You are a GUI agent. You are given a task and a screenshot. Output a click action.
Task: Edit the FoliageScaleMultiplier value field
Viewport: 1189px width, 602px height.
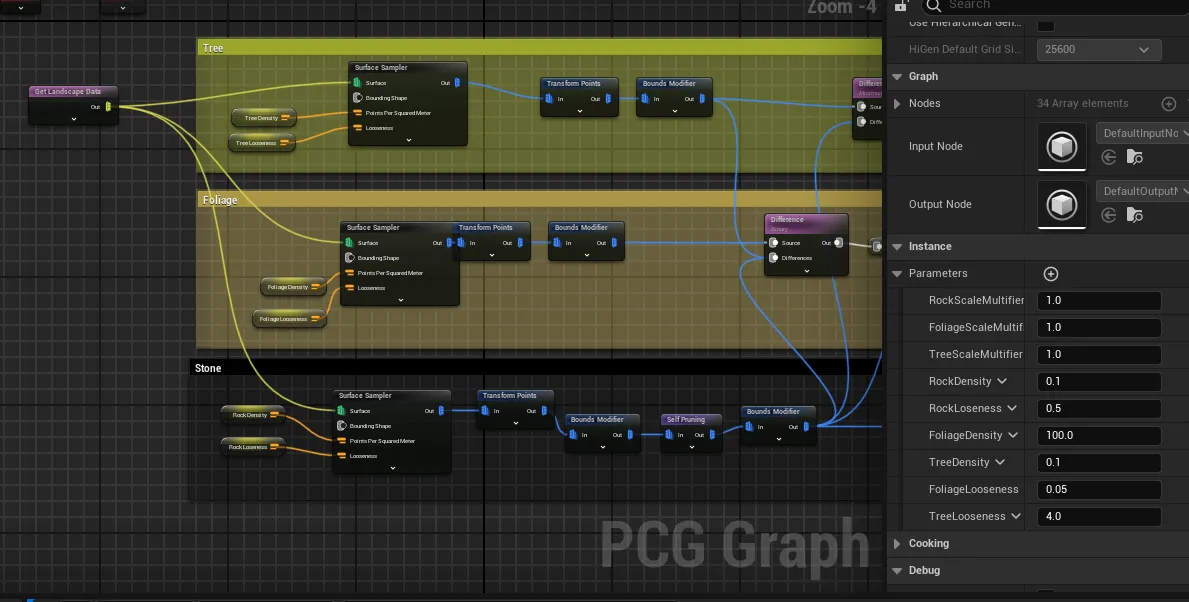[1099, 328]
